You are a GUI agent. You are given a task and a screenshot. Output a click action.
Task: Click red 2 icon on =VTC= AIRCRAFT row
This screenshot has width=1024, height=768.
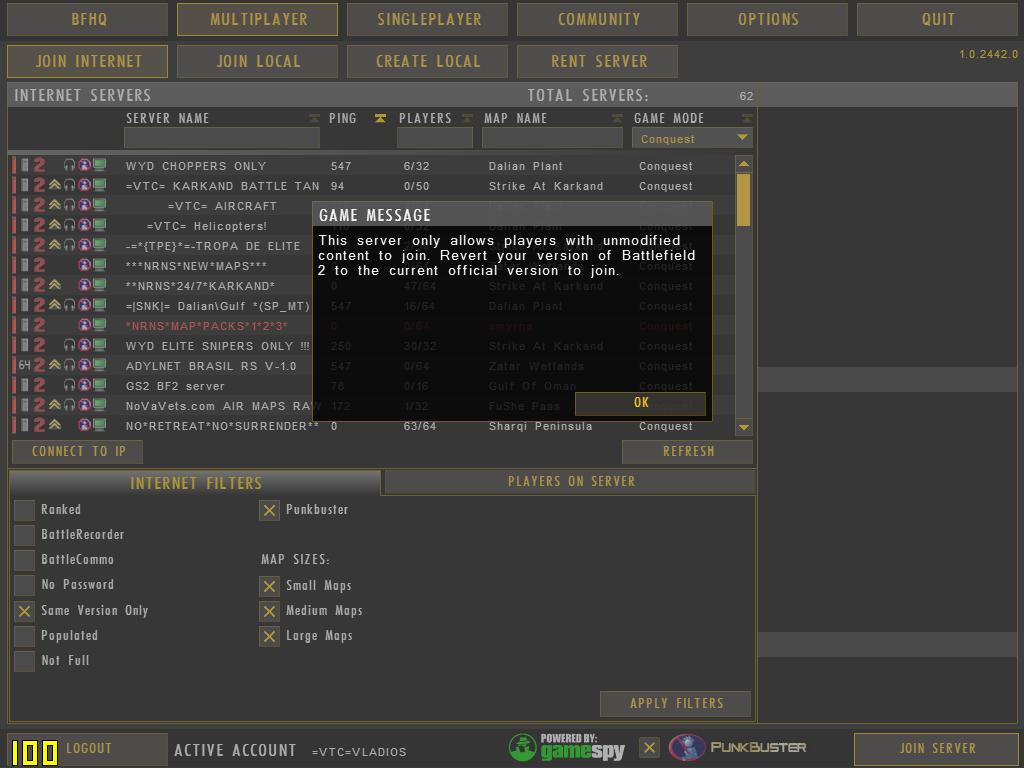tap(40, 205)
